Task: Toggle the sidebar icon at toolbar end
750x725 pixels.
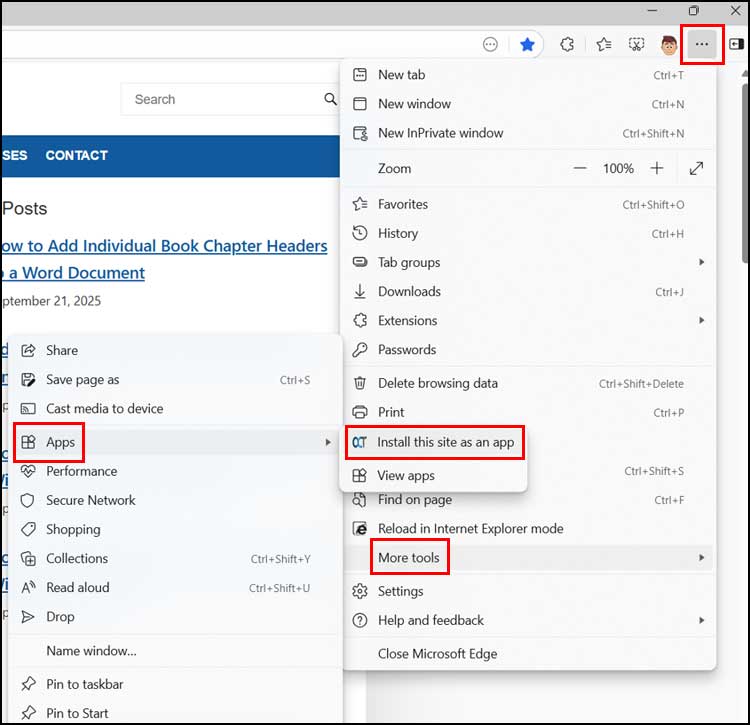Action: [x=736, y=44]
